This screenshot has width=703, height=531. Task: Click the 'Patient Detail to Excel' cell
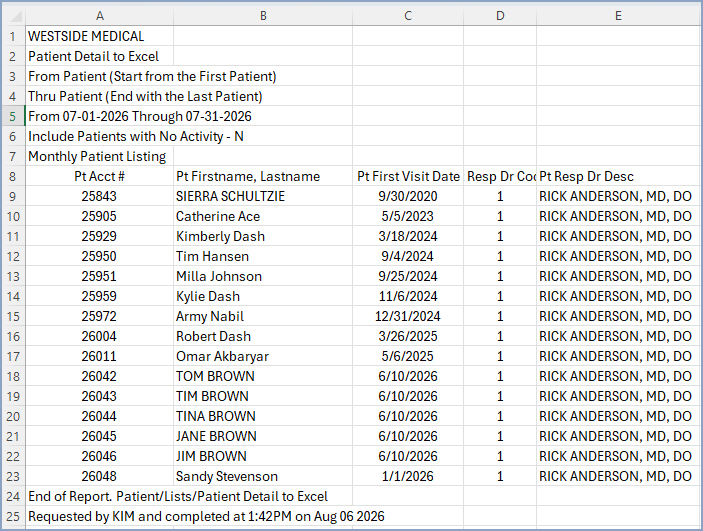click(100, 57)
